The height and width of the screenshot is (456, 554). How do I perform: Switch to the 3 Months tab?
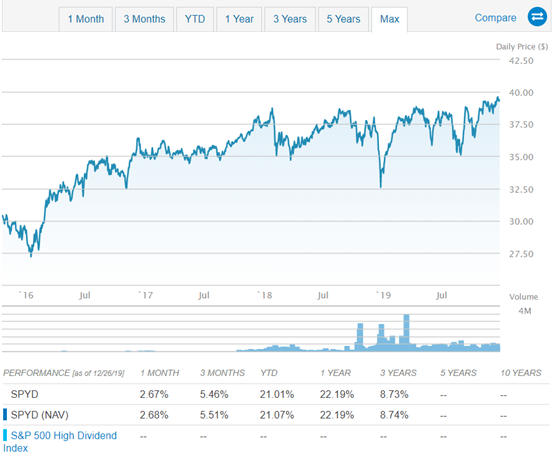tap(144, 19)
